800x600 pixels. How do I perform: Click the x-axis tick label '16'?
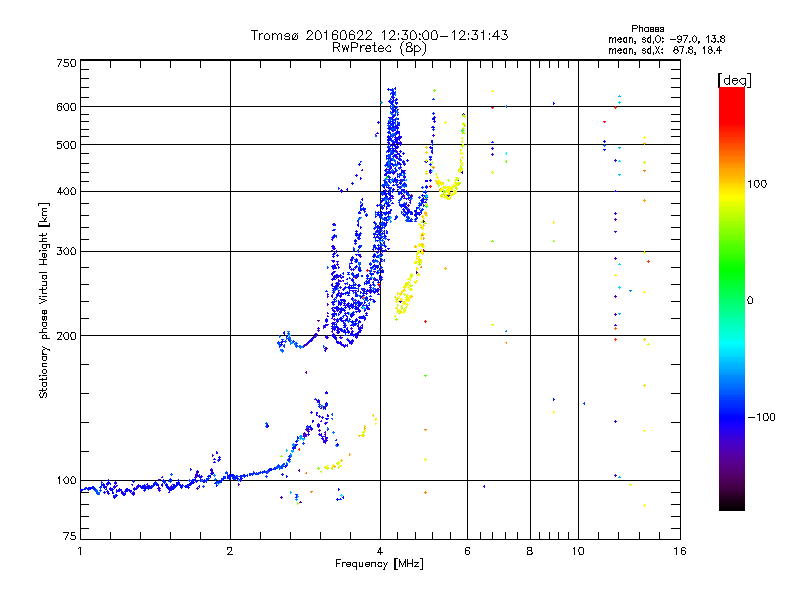(680, 551)
